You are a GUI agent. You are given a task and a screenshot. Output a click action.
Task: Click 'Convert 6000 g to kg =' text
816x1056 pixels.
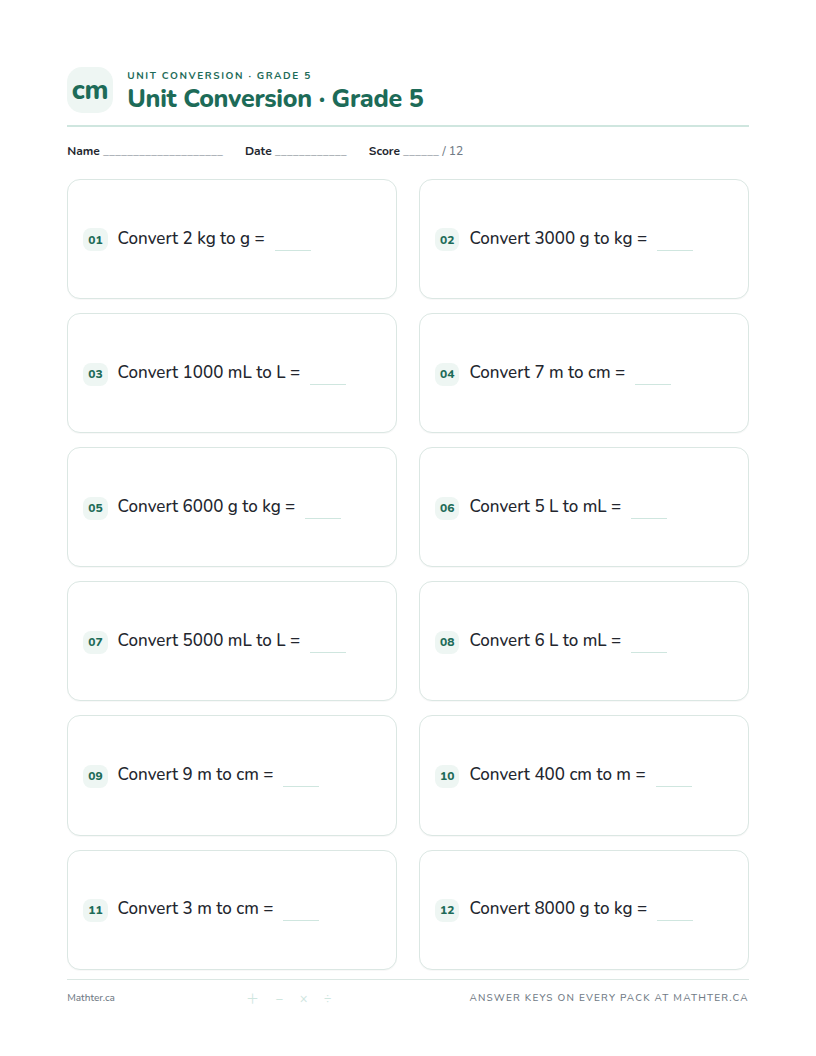point(206,506)
